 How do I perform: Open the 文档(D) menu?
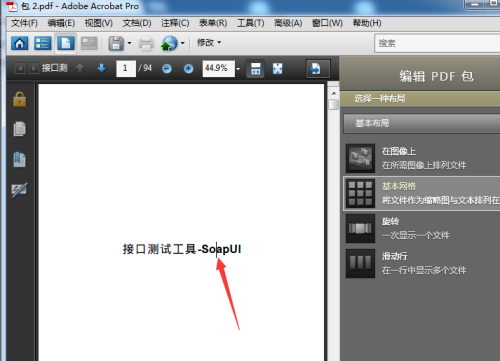click(137, 23)
